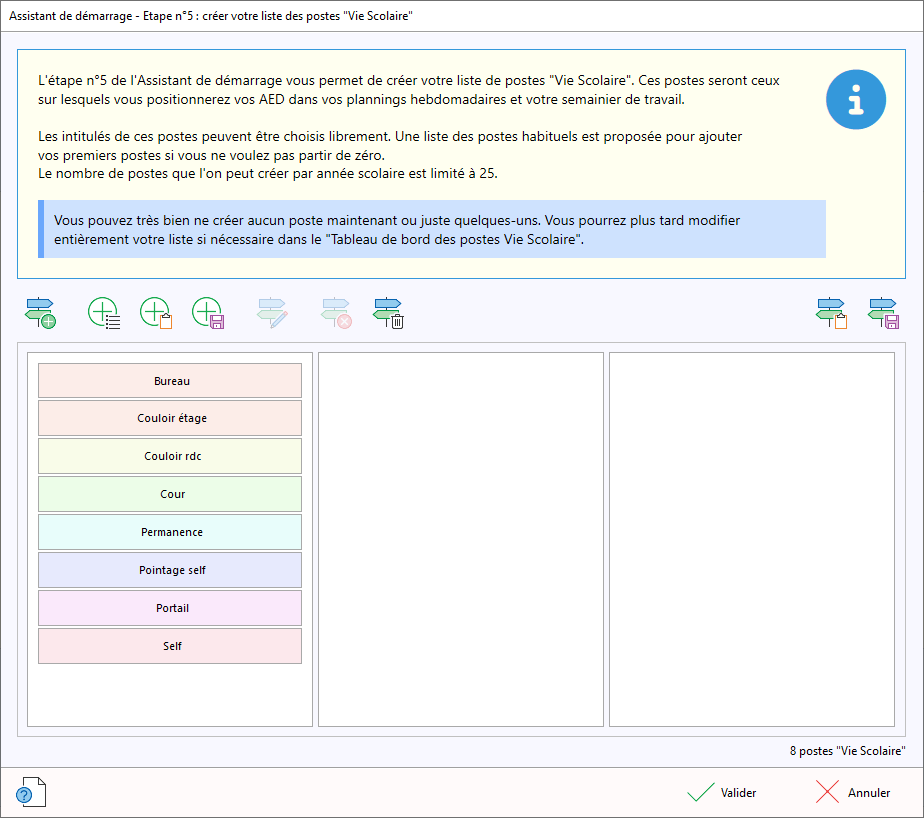This screenshot has width=924, height=818.
Task: Select the Cour post
Action: click(x=170, y=495)
